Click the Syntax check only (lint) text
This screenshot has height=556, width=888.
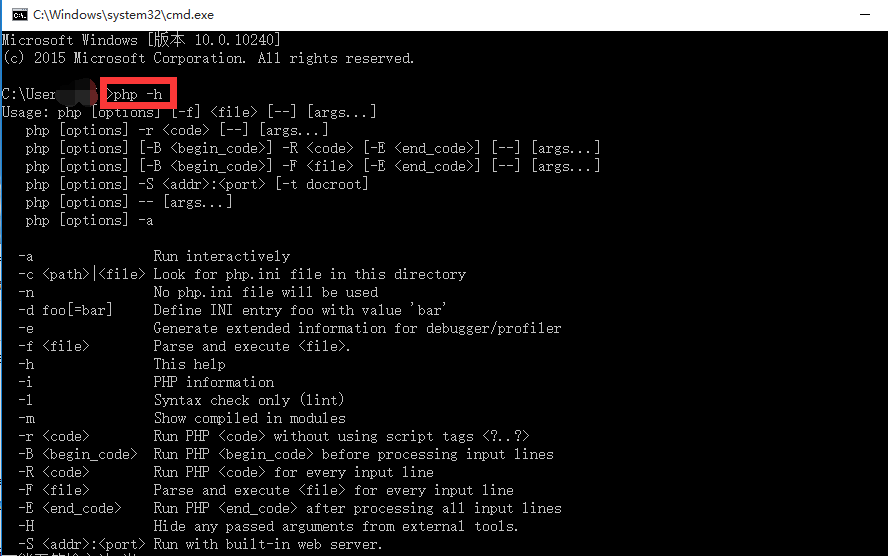pyautogui.click(x=249, y=401)
